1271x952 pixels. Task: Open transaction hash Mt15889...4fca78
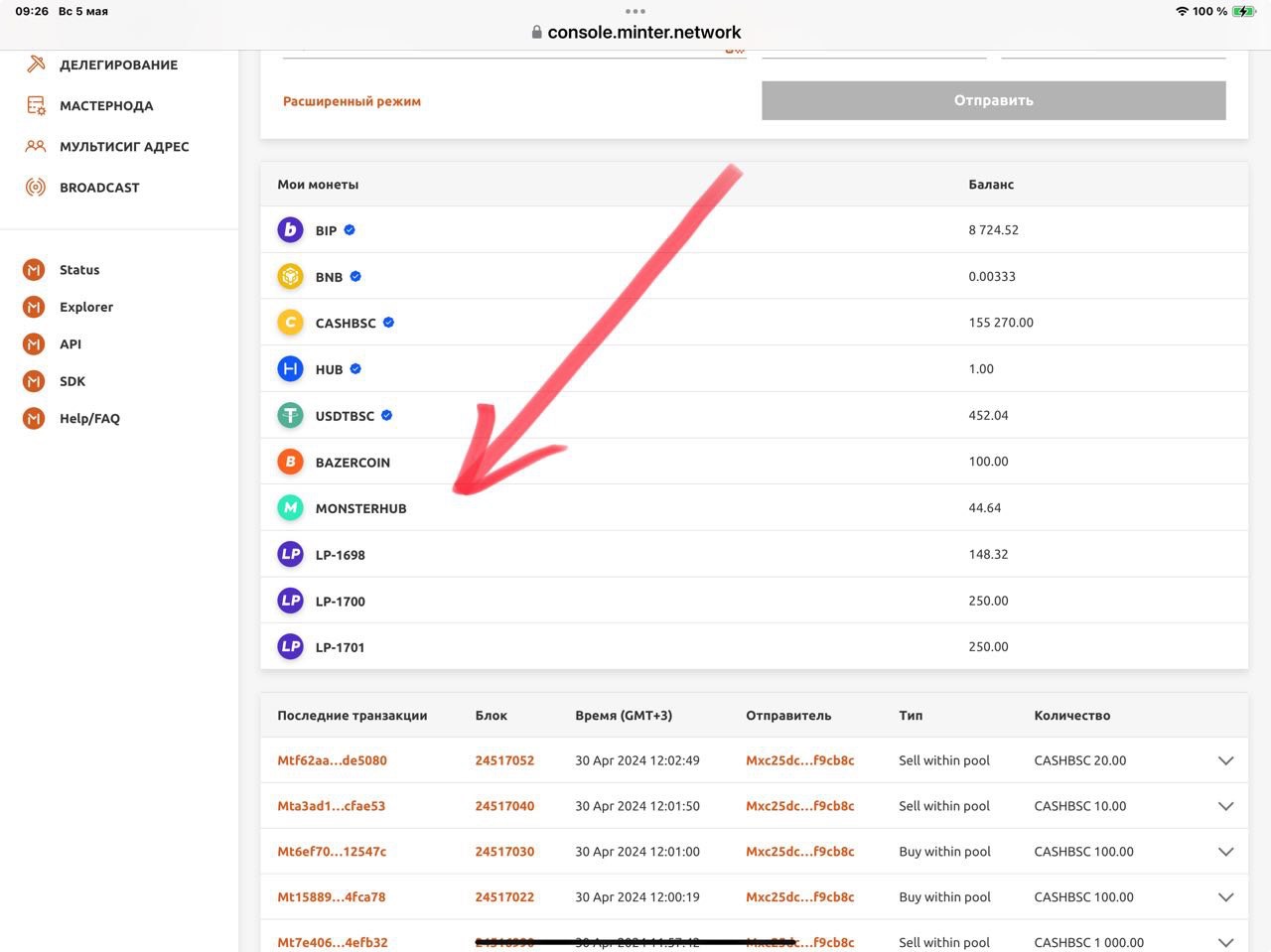[x=331, y=897]
